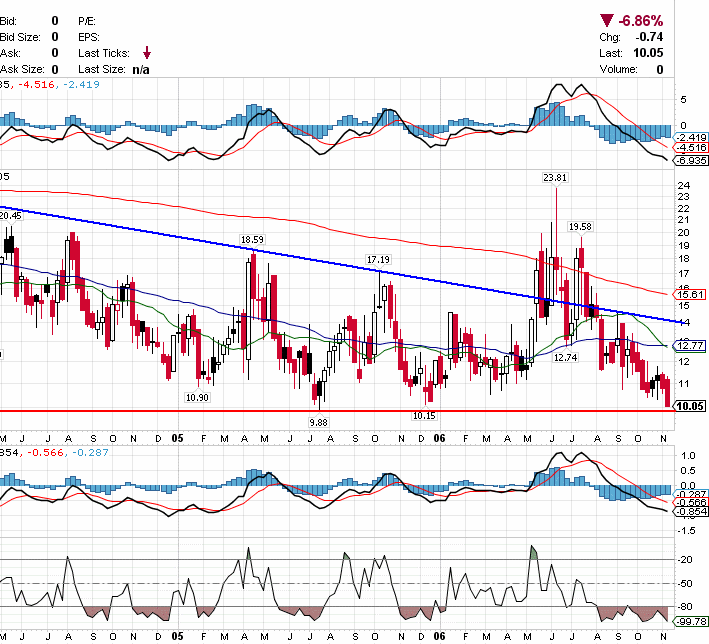Click the Volume label in quote header
This screenshot has width=709, height=644.
(618, 70)
